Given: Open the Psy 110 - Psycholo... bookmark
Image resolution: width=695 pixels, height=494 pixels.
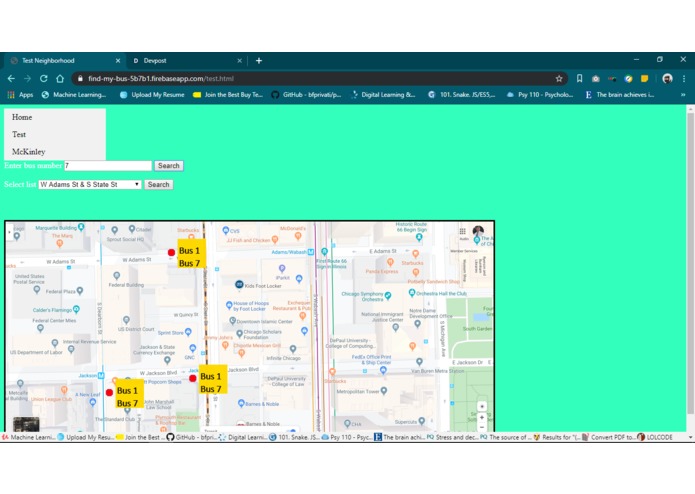Looking at the screenshot, I should tap(539, 94).
